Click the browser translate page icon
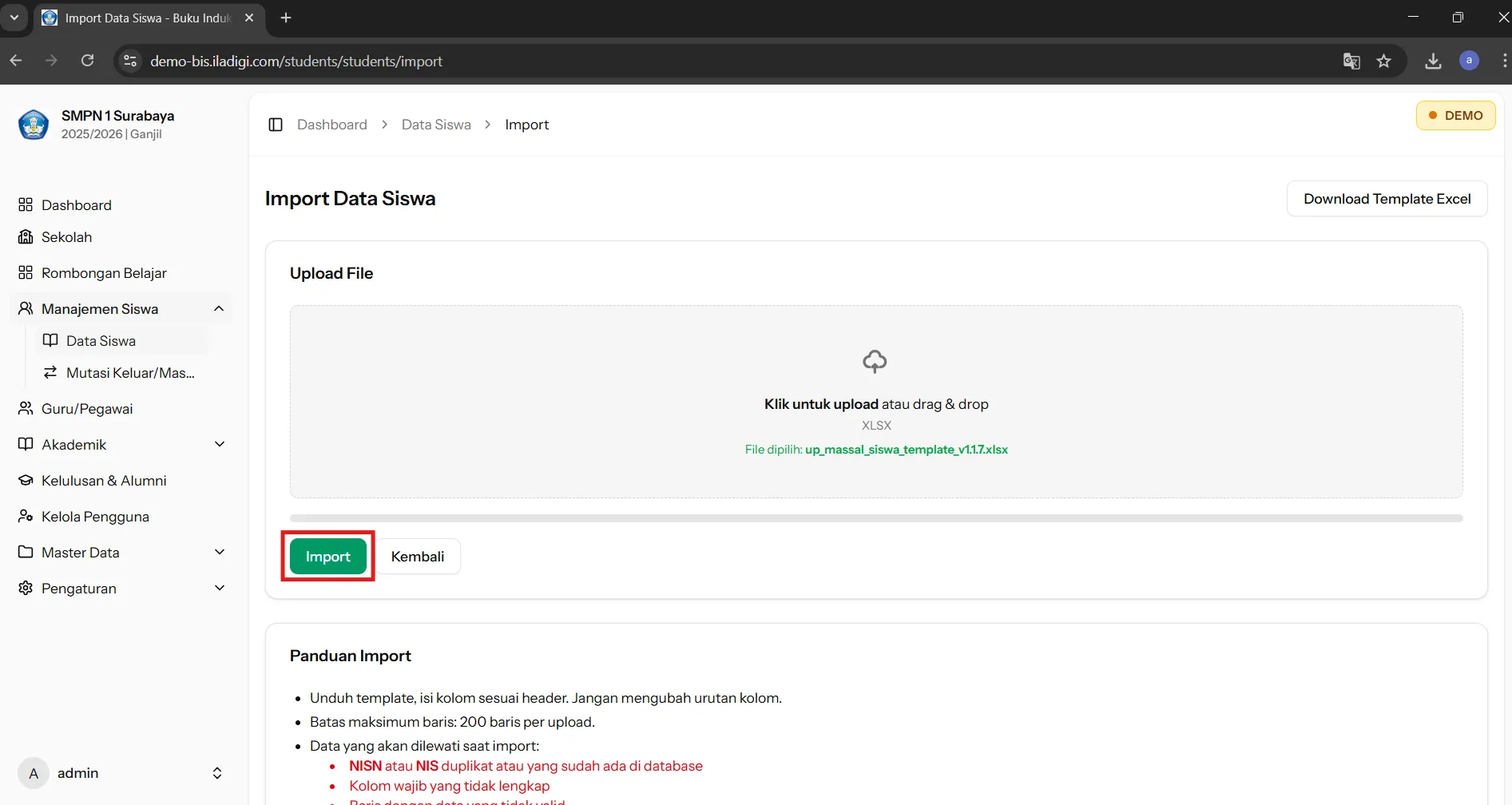The width and height of the screenshot is (1512, 805). click(1351, 61)
